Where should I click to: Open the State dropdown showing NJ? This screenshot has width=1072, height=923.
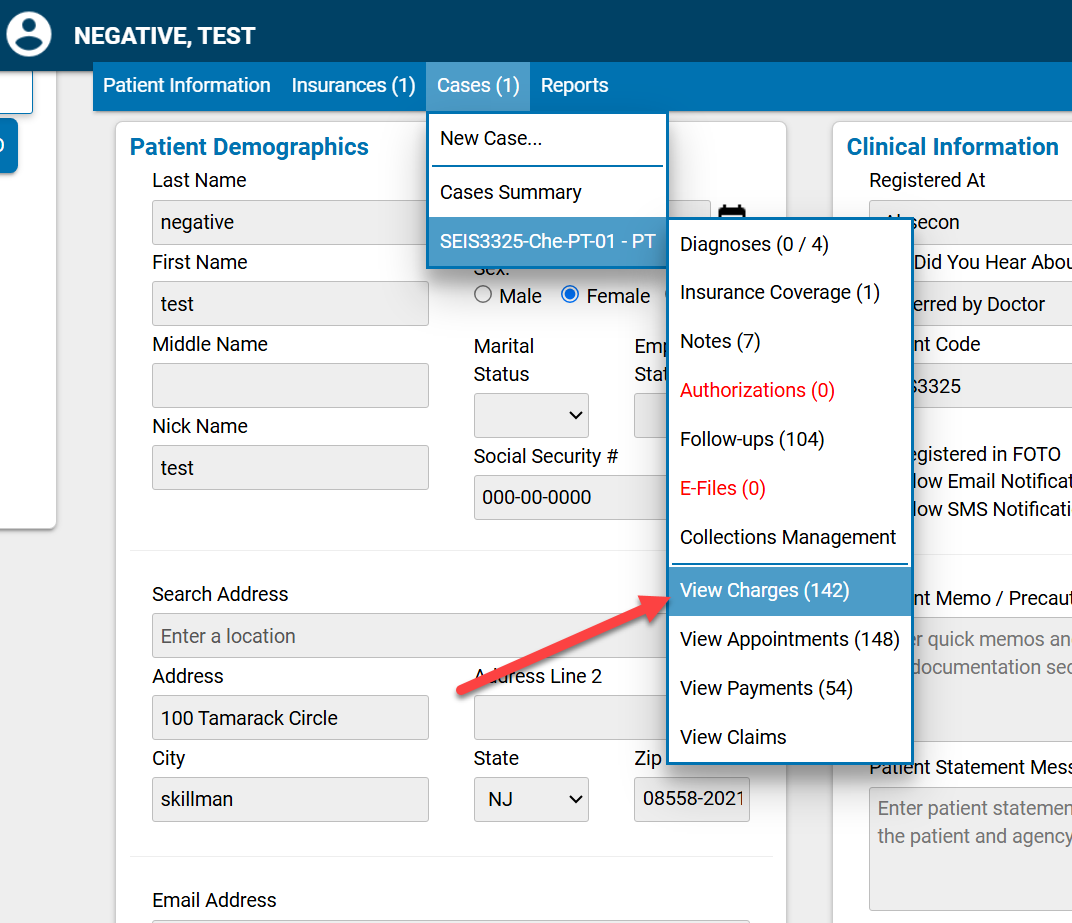[x=531, y=799]
